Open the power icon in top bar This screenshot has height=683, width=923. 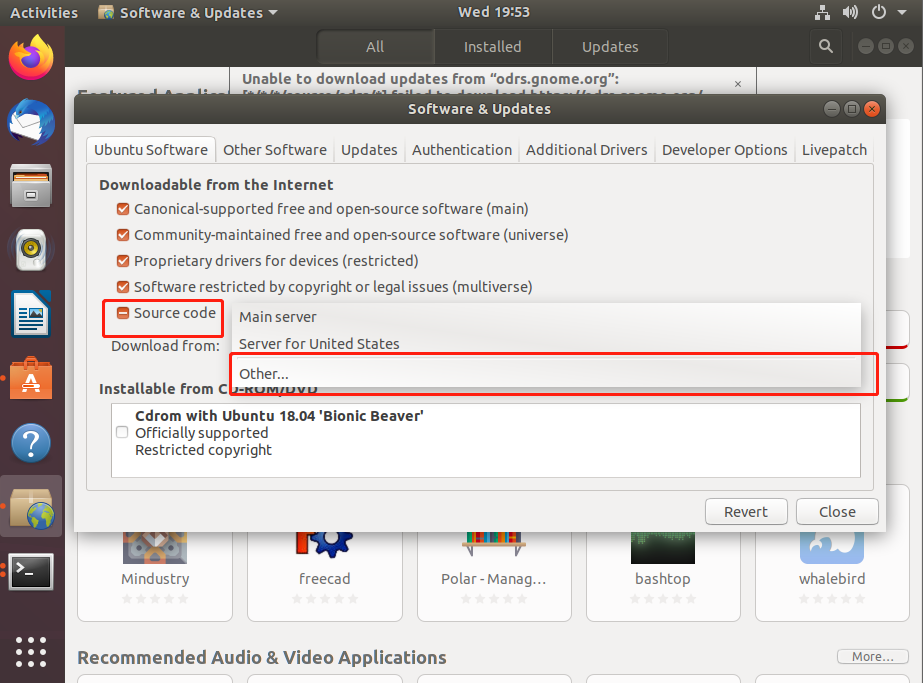coord(879,12)
